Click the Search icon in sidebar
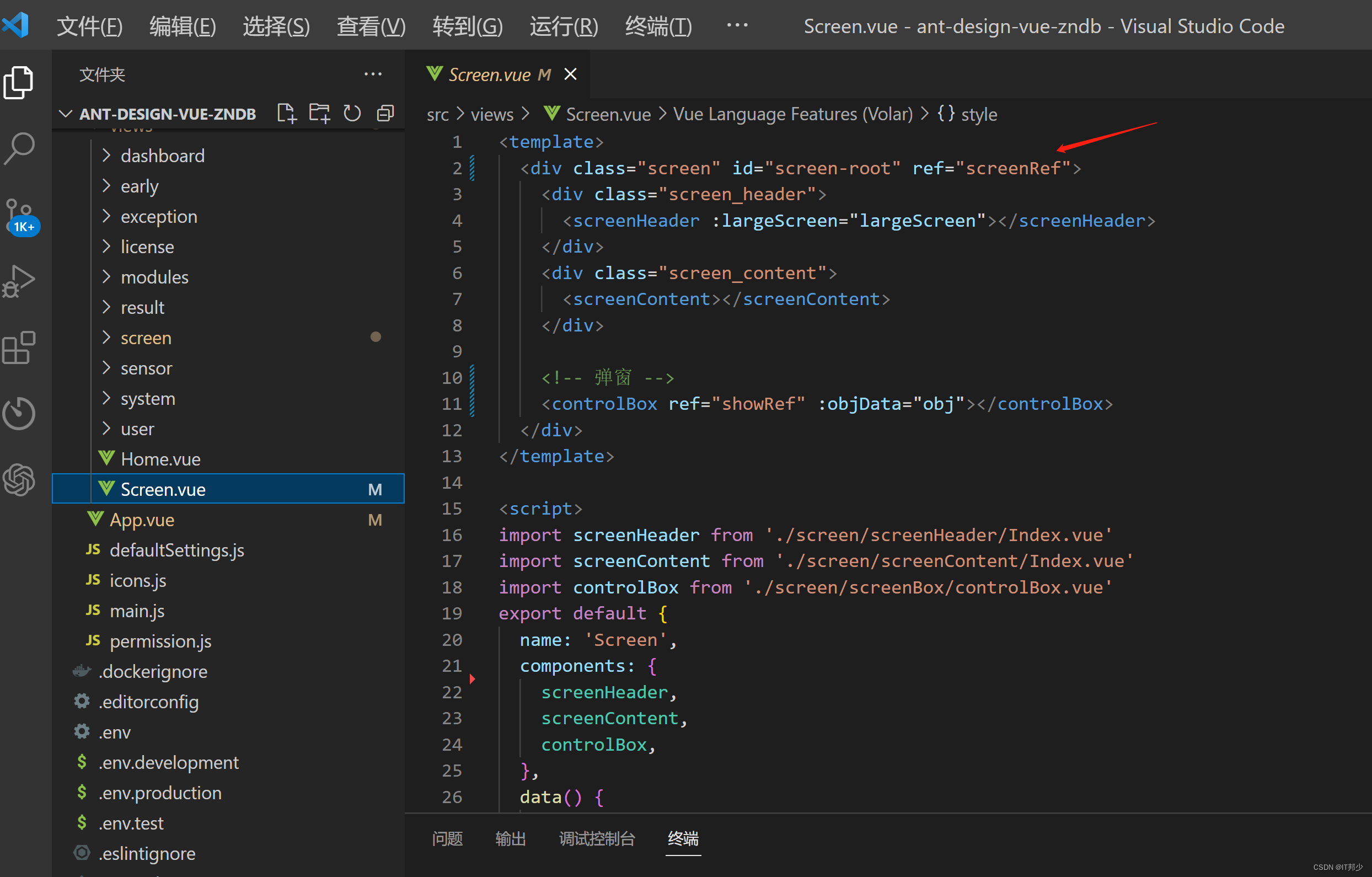Viewport: 1372px width, 877px height. [22, 149]
